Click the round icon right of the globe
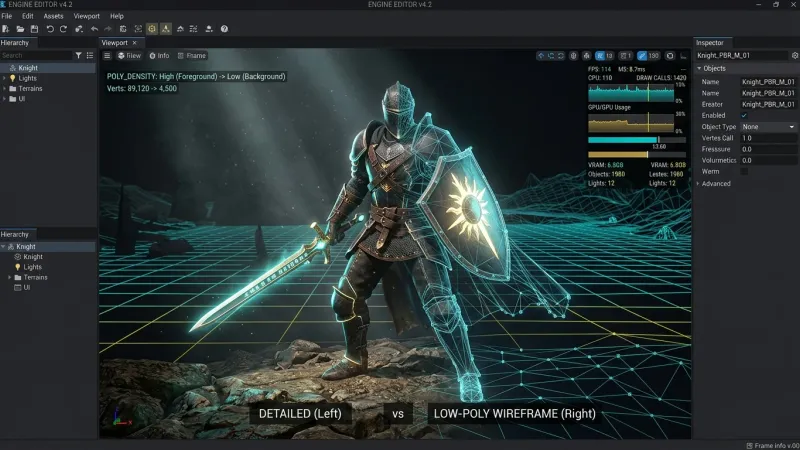This screenshot has height=450, width=800. pyautogui.click(x=587, y=56)
